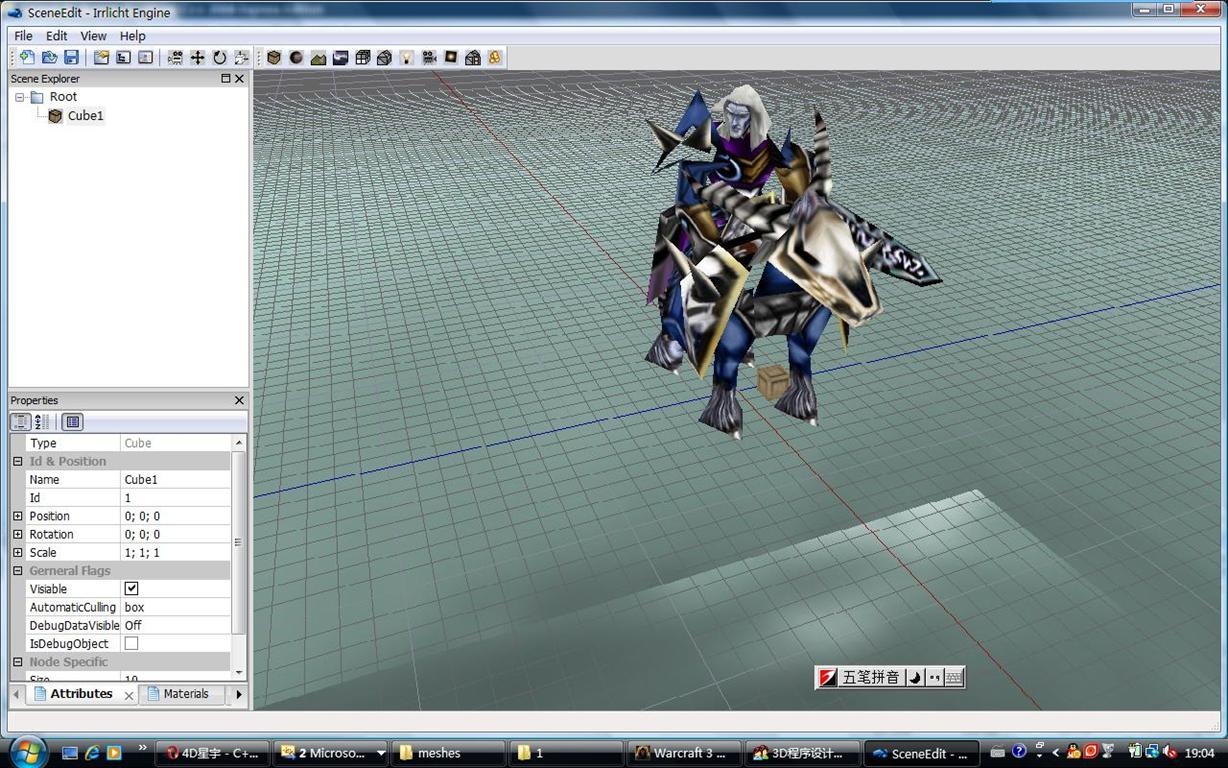Open the Help menu

pyautogui.click(x=133, y=36)
